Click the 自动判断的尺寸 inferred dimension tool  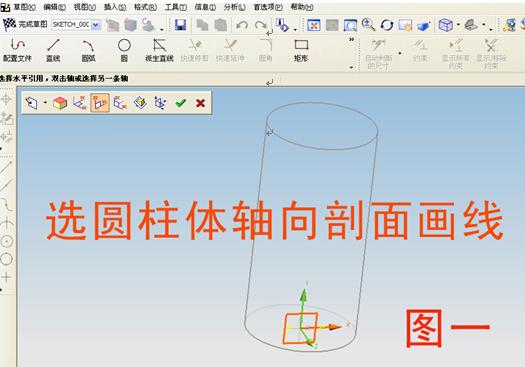tap(378, 54)
